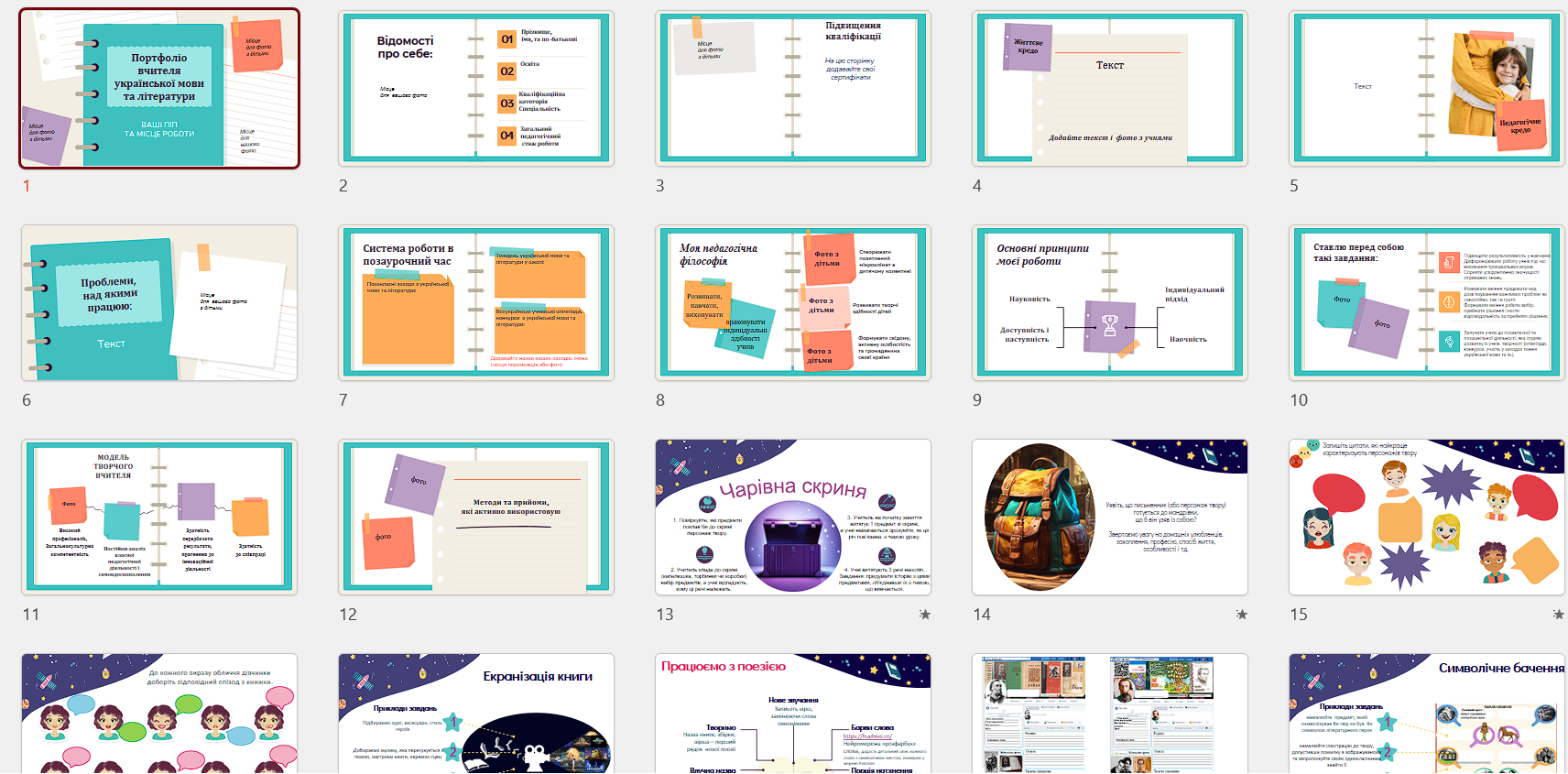Click the transition star icon under slide 13
The width and height of the screenshot is (1568, 774).
click(925, 615)
